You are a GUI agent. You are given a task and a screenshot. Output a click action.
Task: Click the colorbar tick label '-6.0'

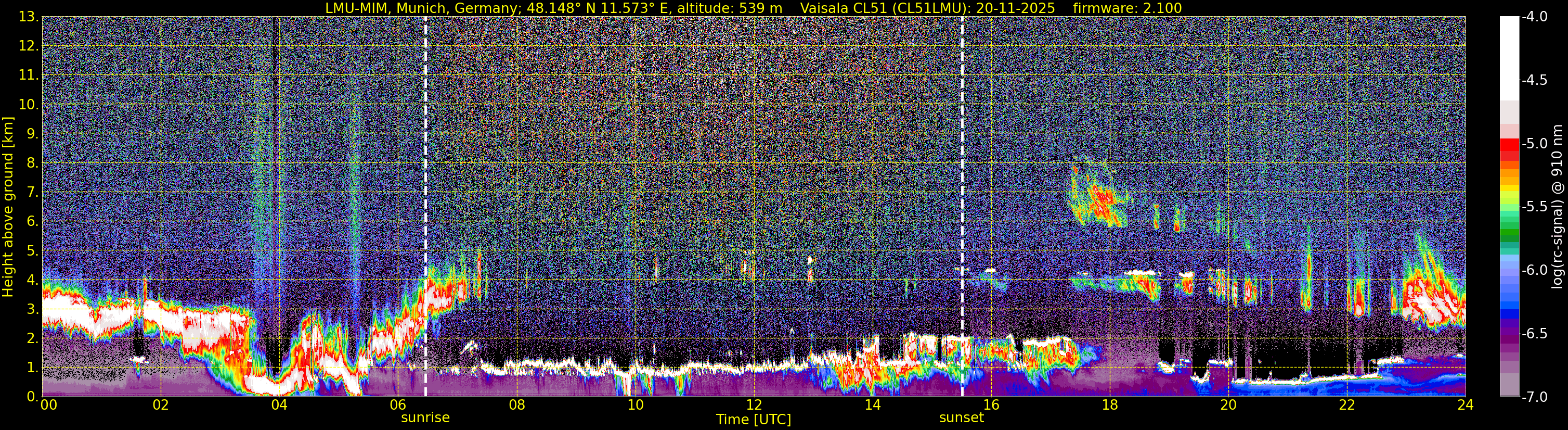click(x=1535, y=270)
